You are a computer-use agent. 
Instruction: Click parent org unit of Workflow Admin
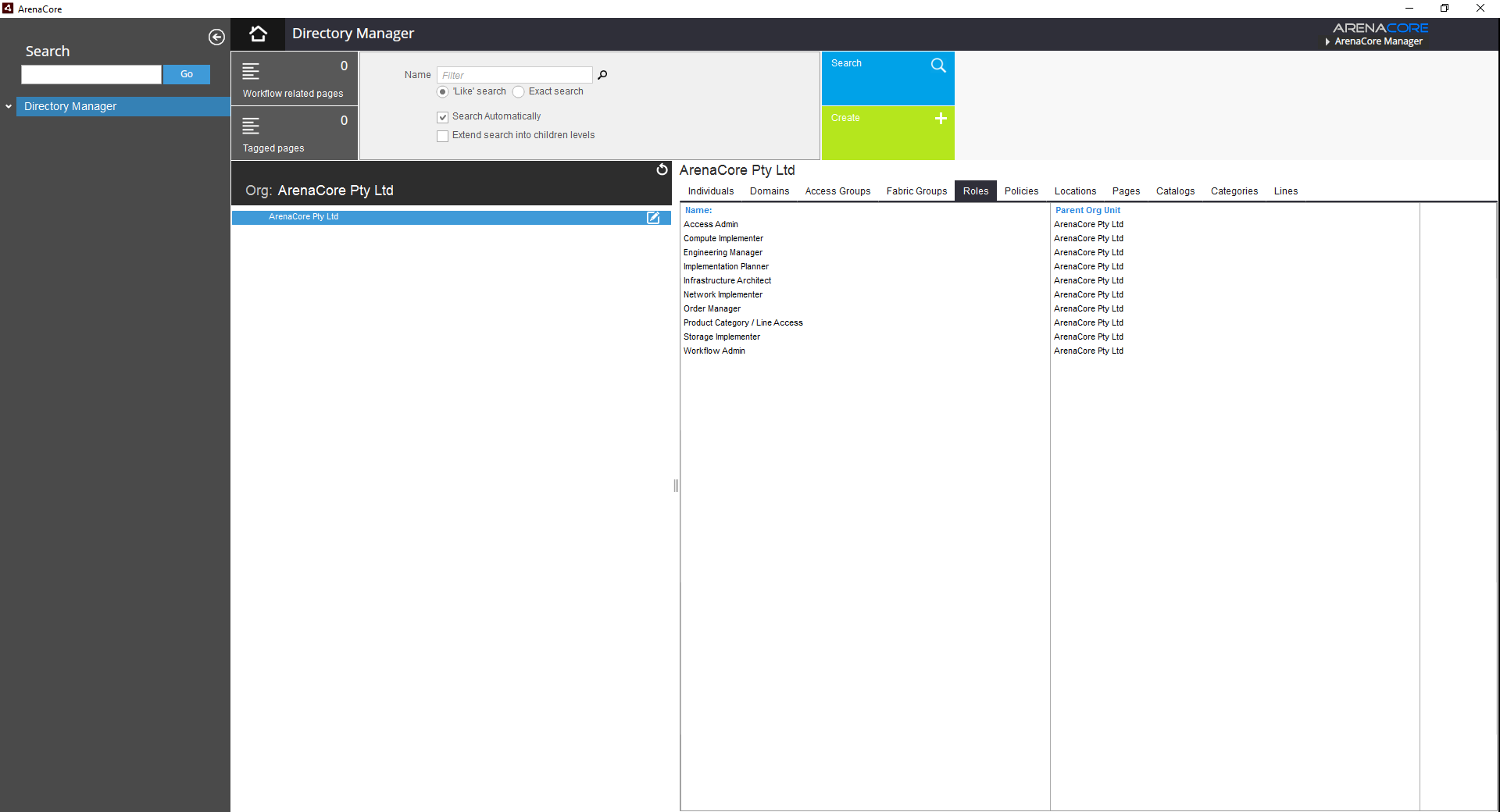(1088, 351)
